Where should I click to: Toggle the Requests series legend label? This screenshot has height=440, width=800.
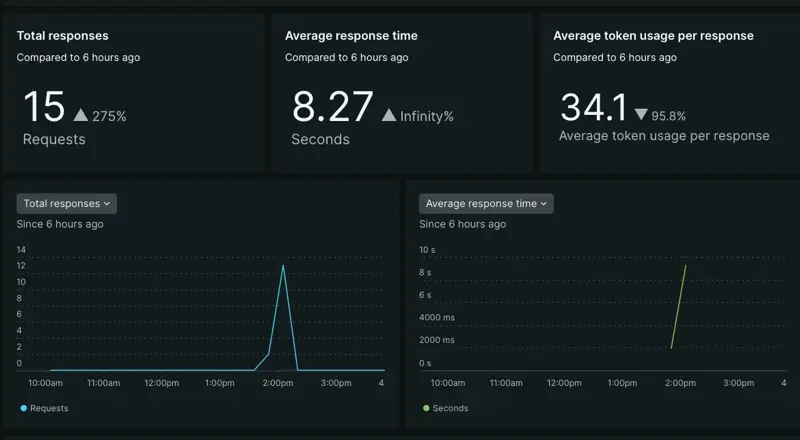(x=49, y=408)
